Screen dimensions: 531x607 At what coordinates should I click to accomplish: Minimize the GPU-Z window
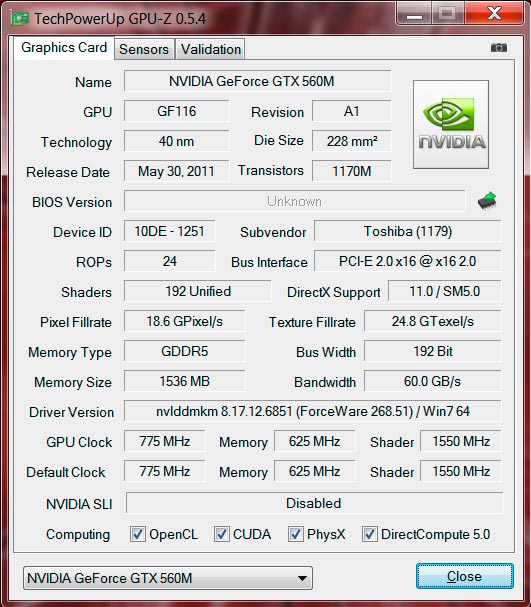(x=413, y=14)
